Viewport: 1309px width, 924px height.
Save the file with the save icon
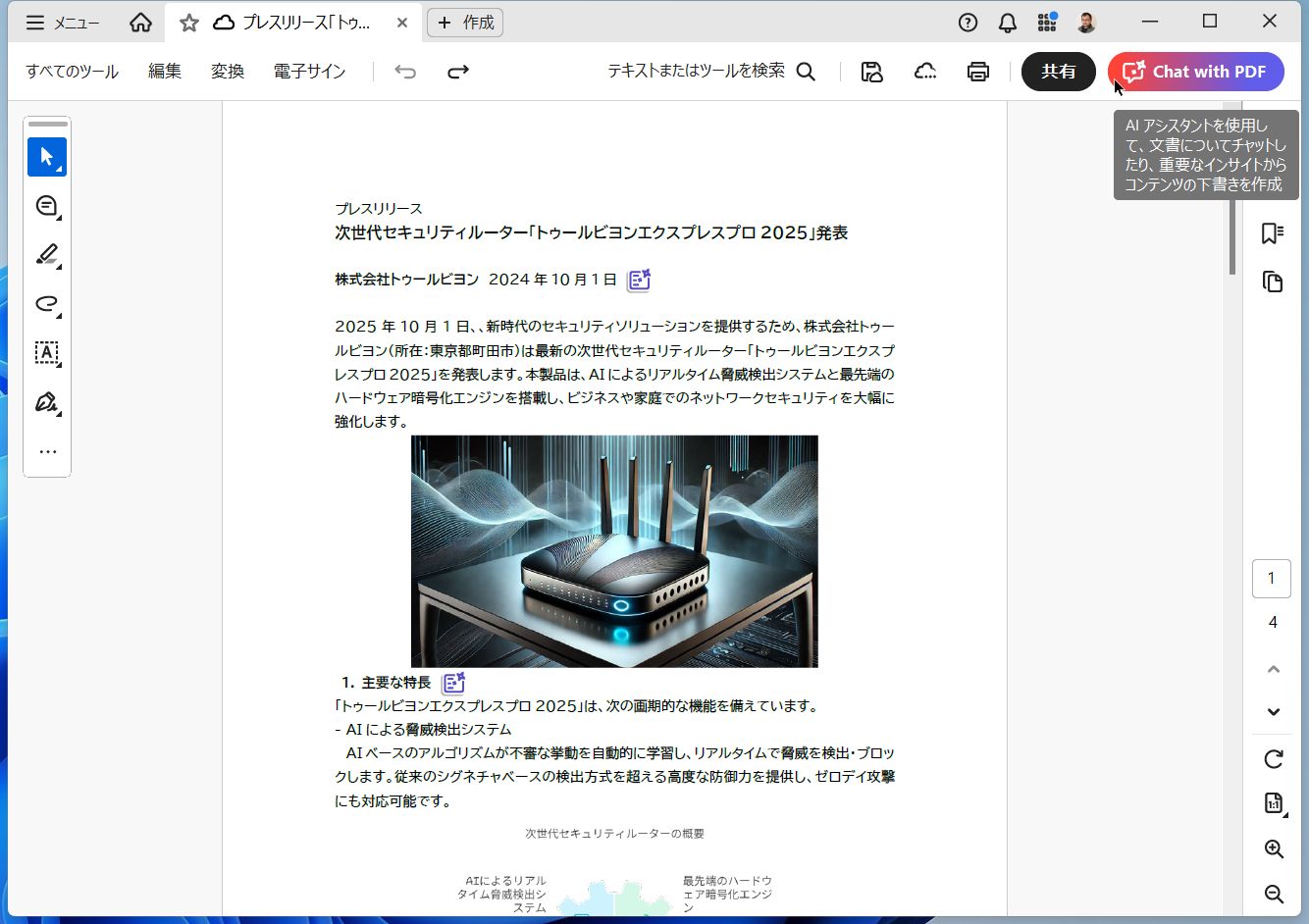(871, 72)
